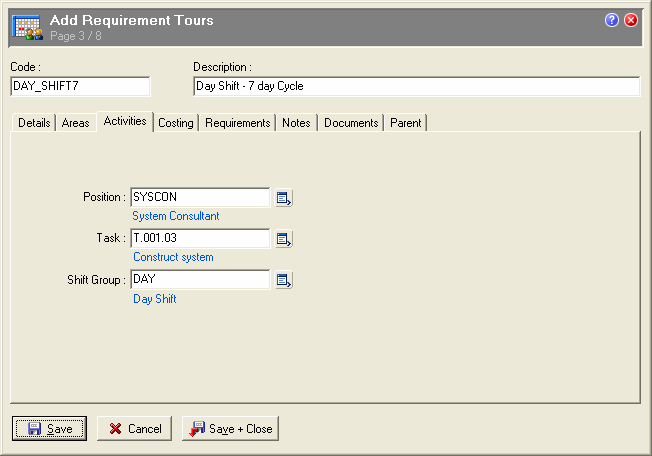Click the 'Task :' label
652x456 pixels.
111,238
